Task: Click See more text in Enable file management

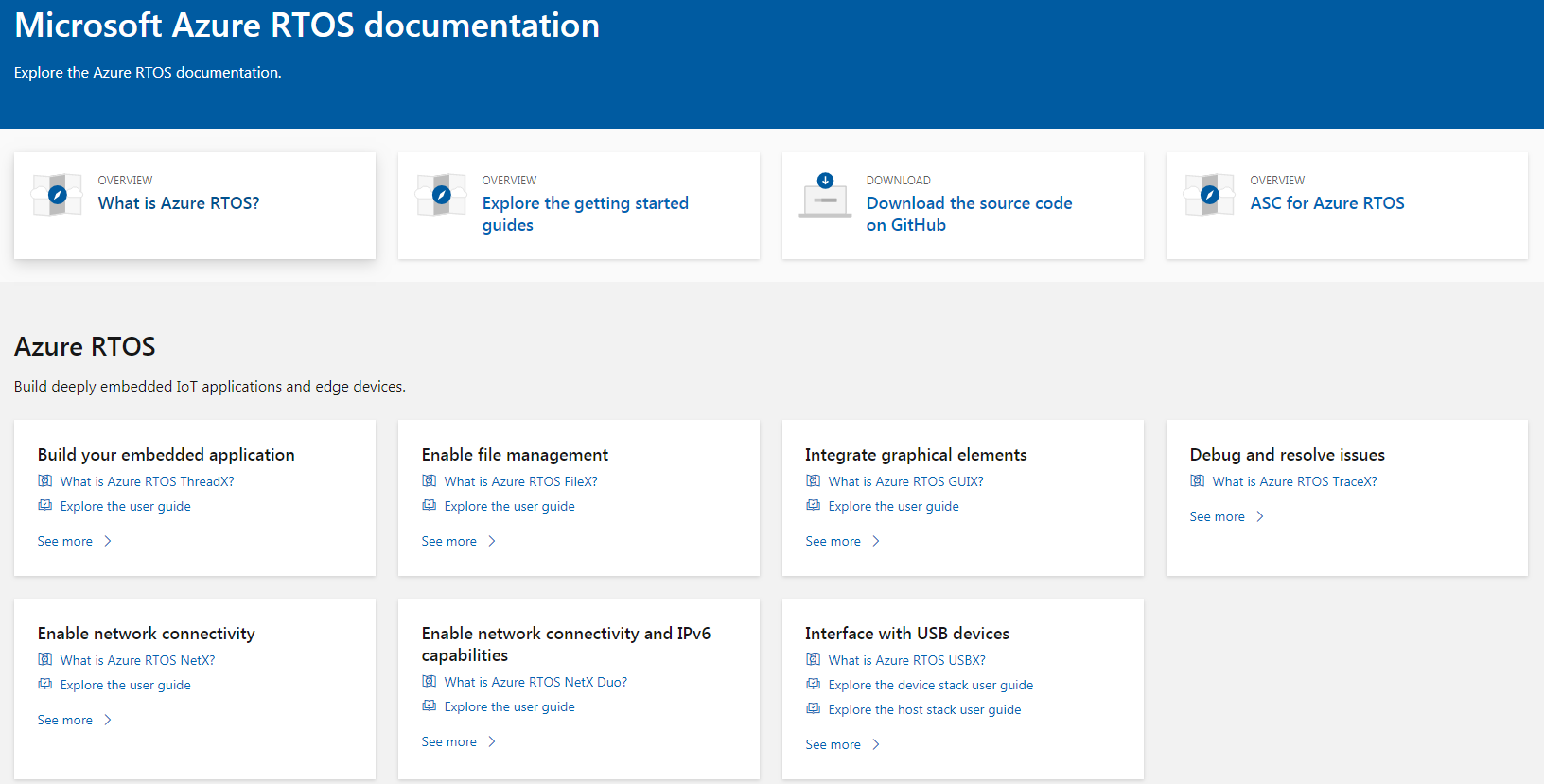Action: coord(449,541)
